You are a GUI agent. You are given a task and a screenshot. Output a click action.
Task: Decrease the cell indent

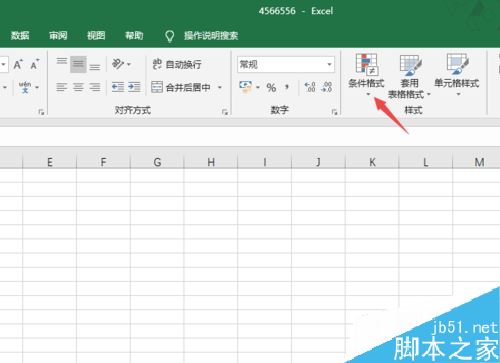click(118, 87)
